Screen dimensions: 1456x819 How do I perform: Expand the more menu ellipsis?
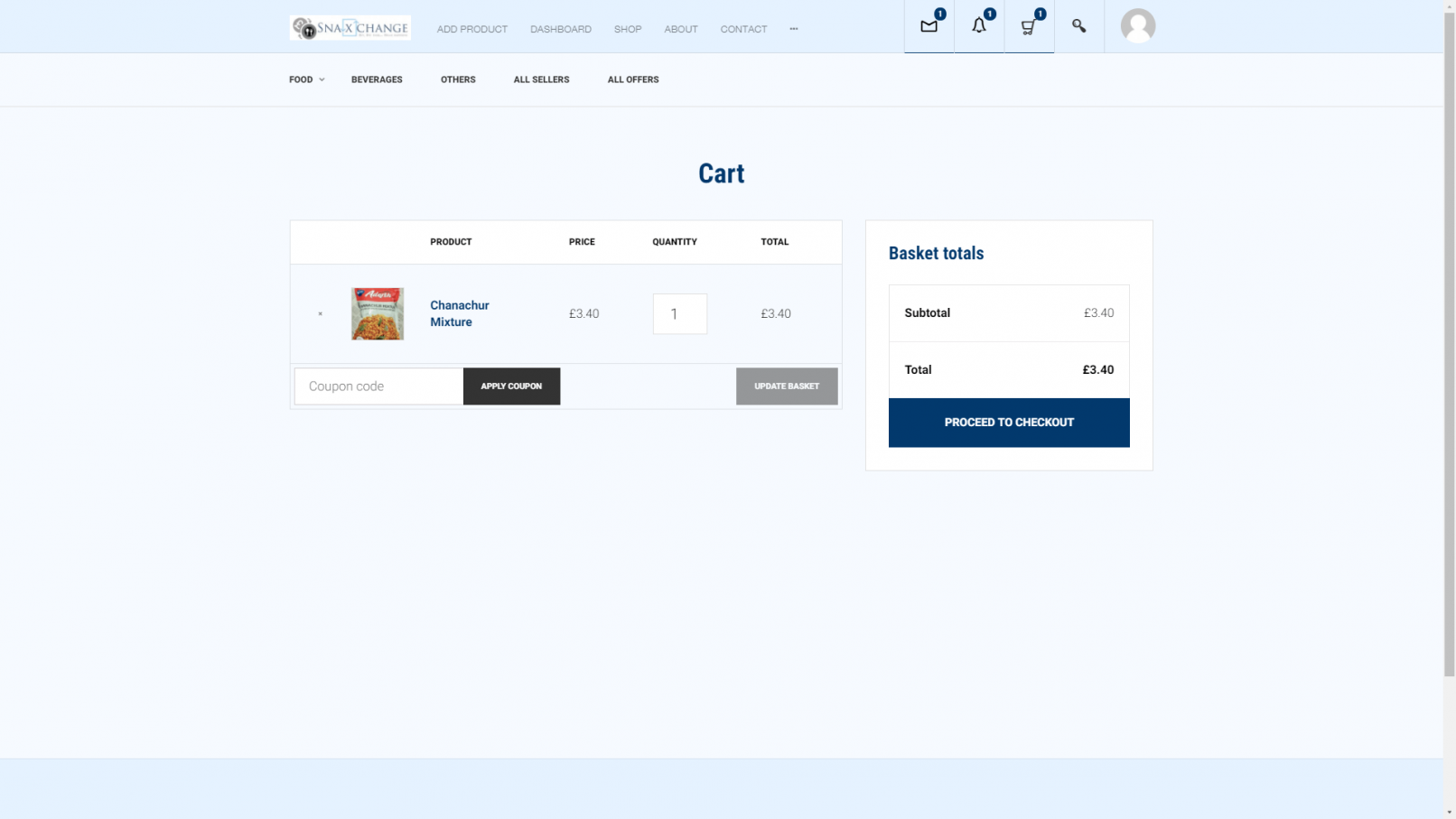794,29
